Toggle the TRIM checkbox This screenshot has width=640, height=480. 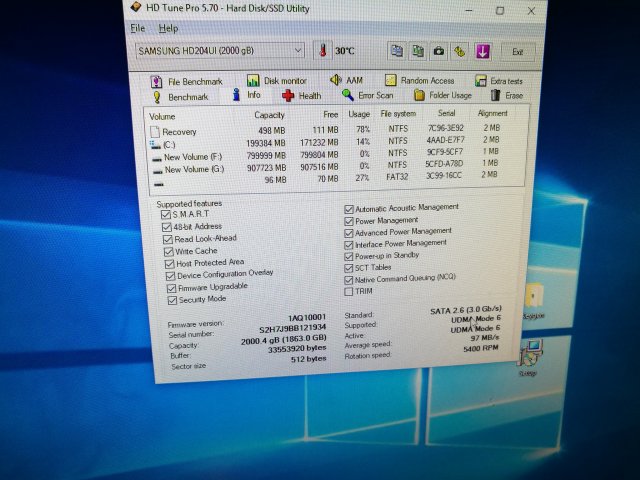[349, 291]
